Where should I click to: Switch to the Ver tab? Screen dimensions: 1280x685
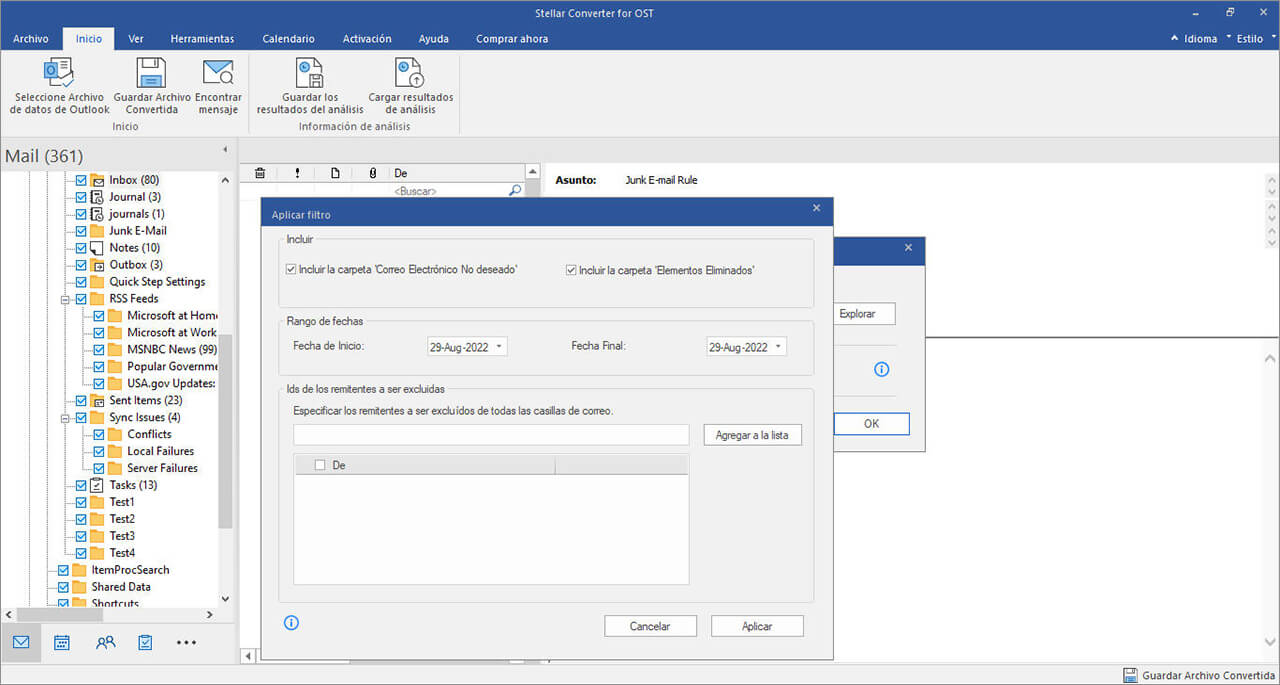pyautogui.click(x=136, y=39)
